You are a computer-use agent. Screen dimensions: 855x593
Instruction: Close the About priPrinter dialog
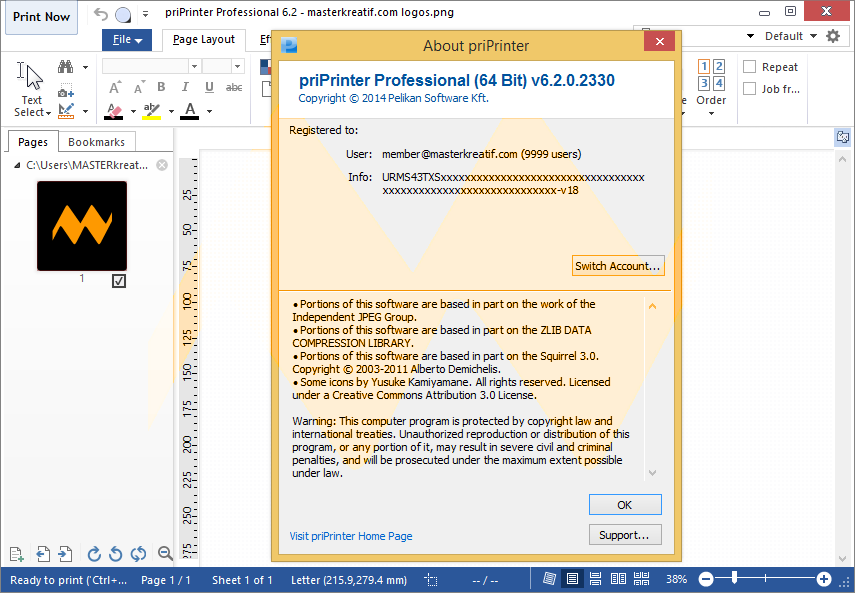pyautogui.click(x=659, y=41)
